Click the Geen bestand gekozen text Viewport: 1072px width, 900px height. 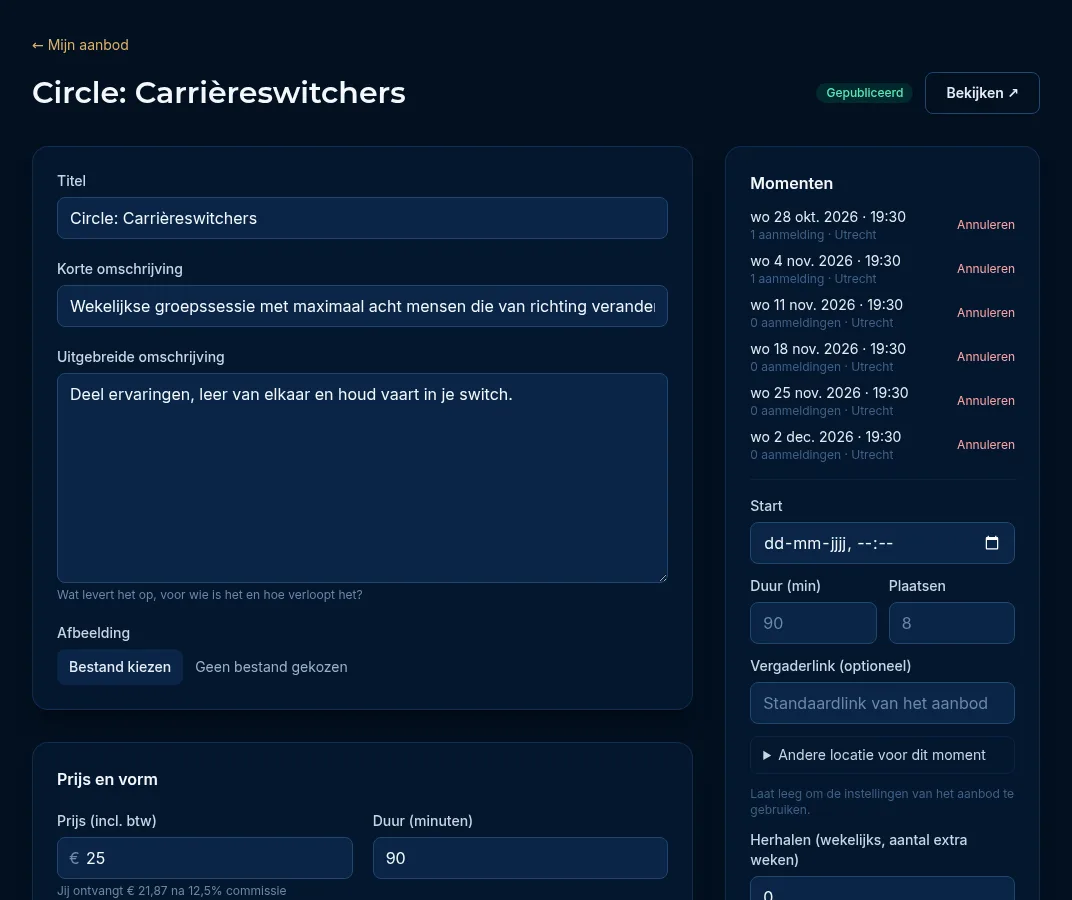(x=271, y=667)
